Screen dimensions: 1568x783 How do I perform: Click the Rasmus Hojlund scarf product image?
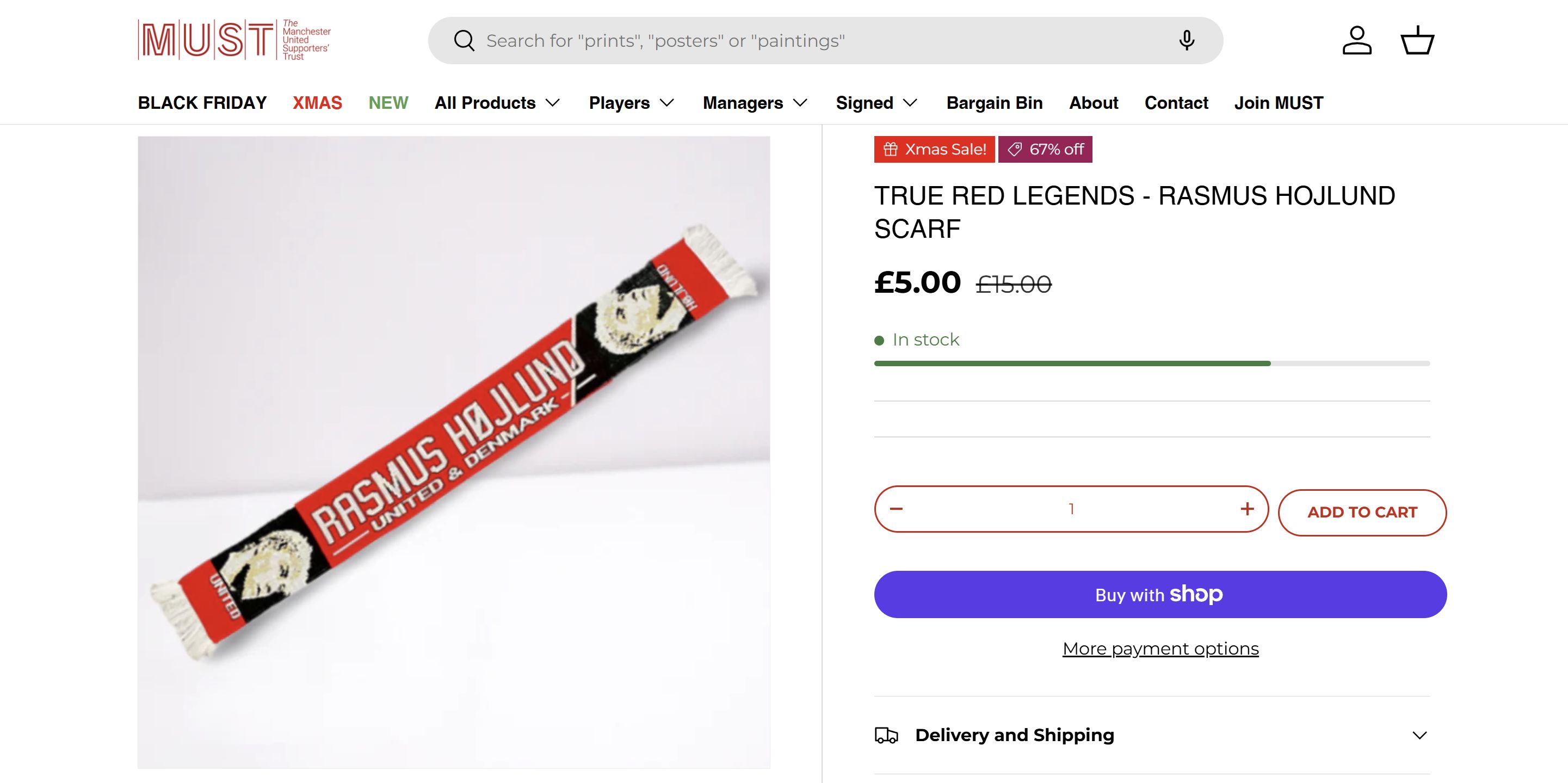[x=453, y=452]
